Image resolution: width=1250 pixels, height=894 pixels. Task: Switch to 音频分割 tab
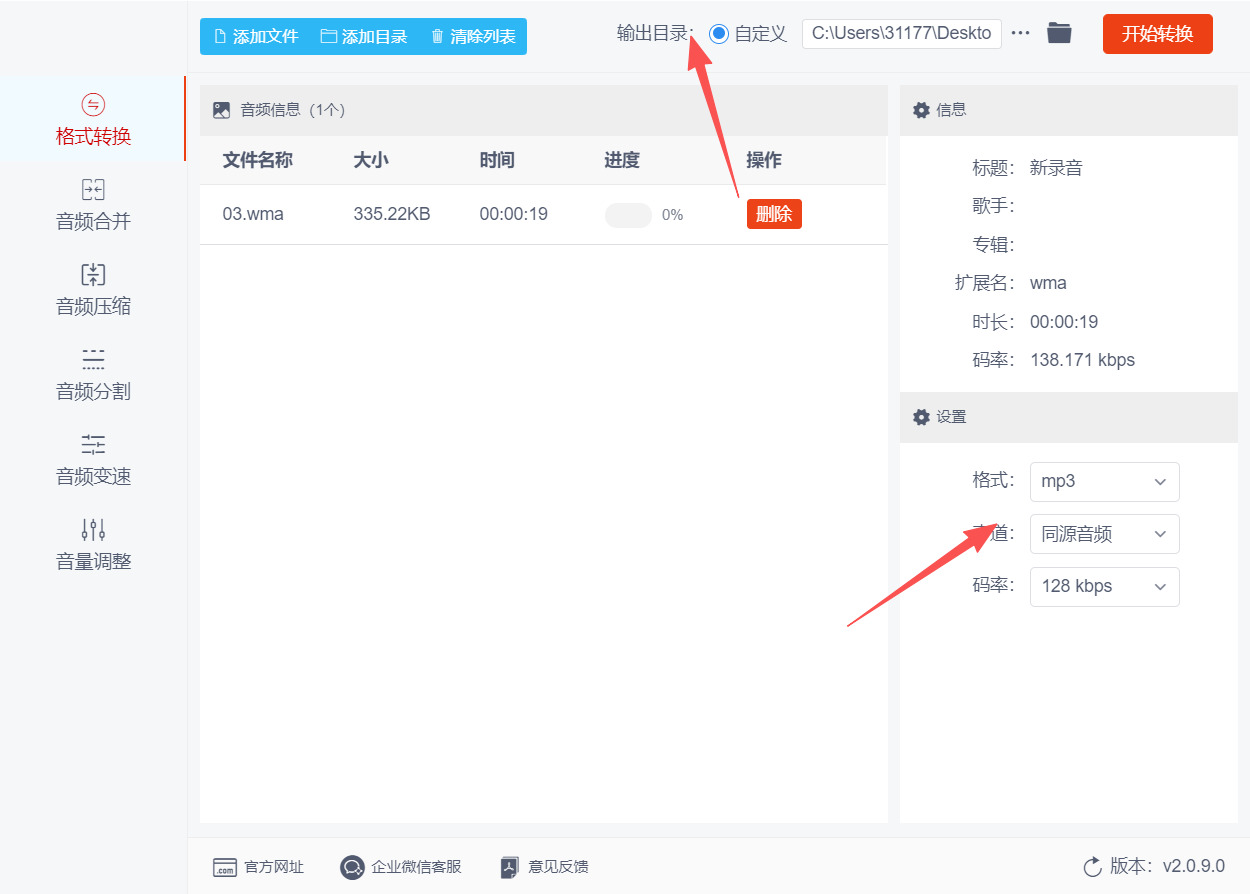coord(93,375)
